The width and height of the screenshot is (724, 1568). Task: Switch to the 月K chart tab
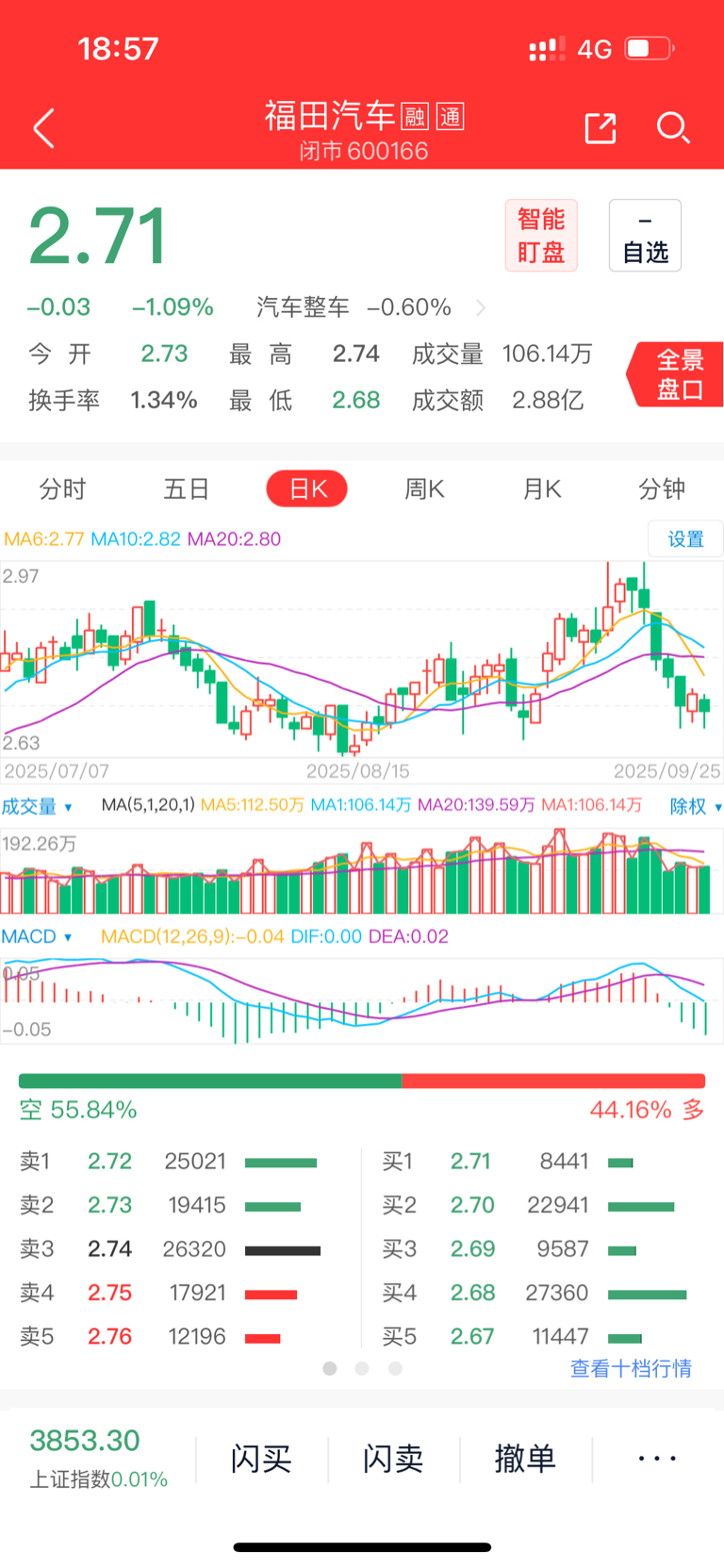(542, 489)
